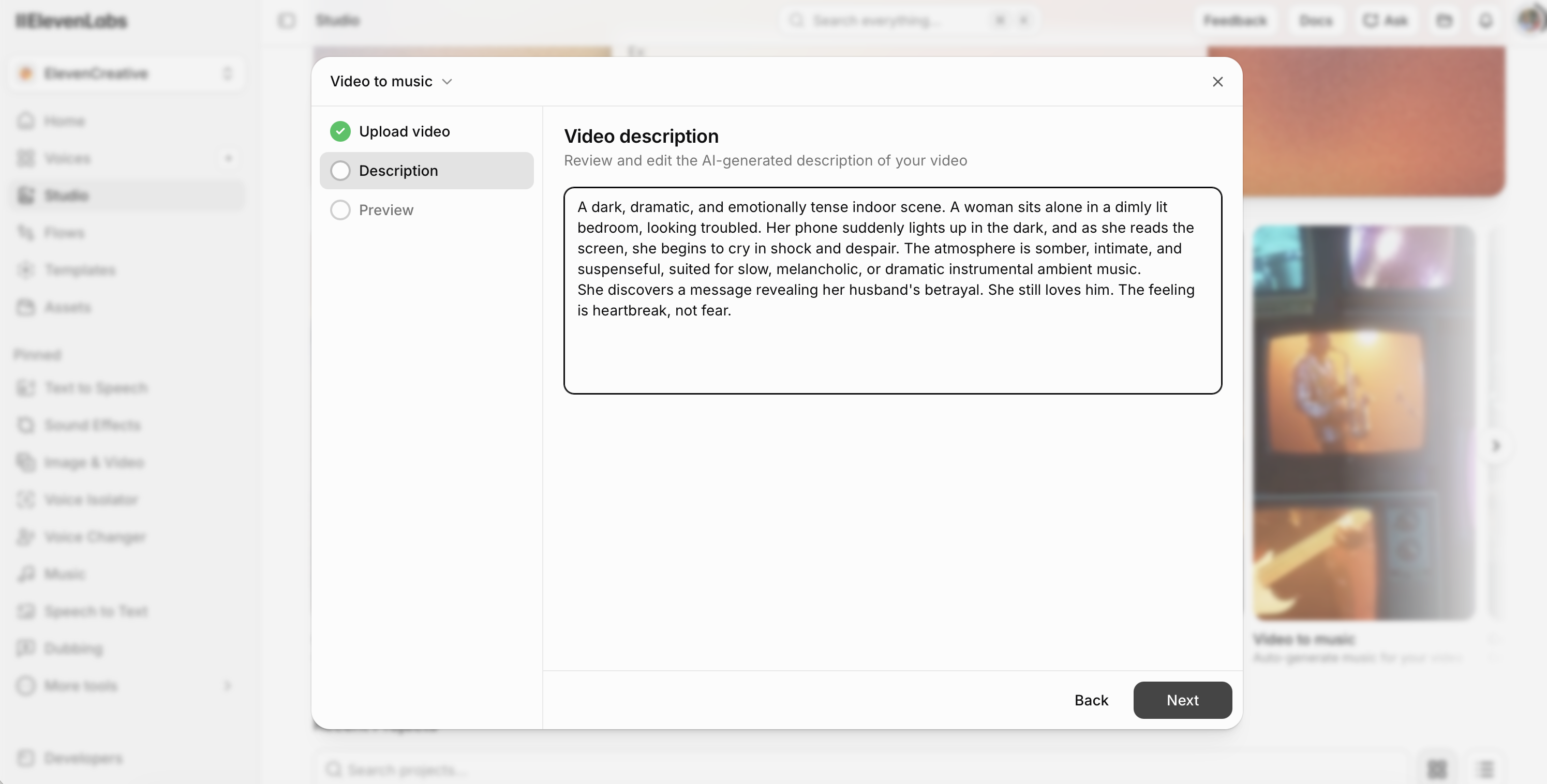Switch to grid view
Viewport: 1547px width, 784px height.
1437,769
